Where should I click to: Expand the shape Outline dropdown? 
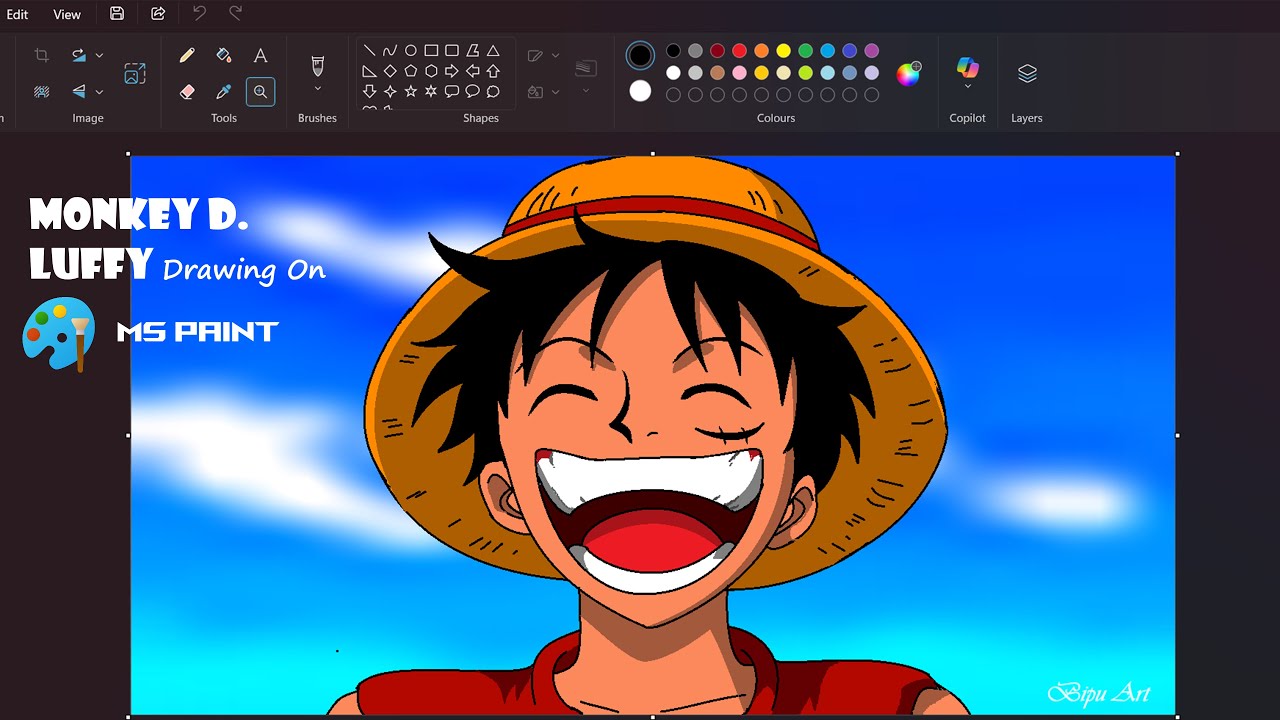(x=555, y=56)
